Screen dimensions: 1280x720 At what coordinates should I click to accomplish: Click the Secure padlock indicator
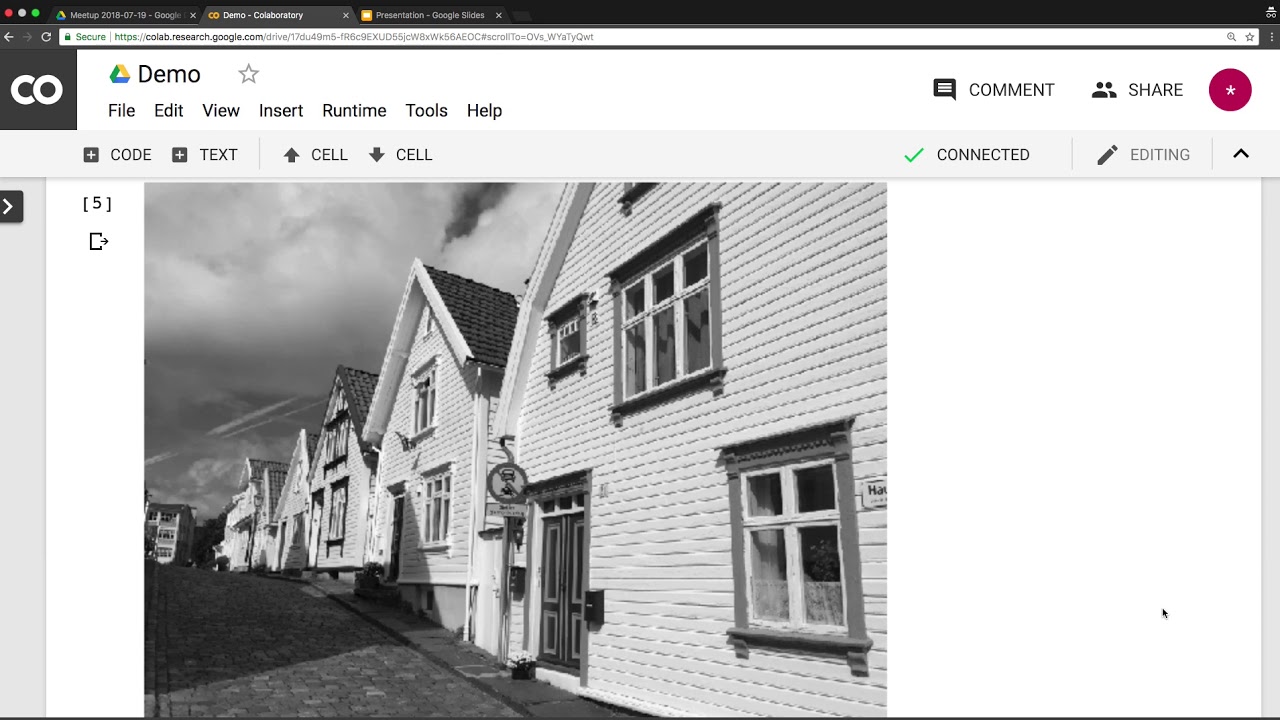85,37
